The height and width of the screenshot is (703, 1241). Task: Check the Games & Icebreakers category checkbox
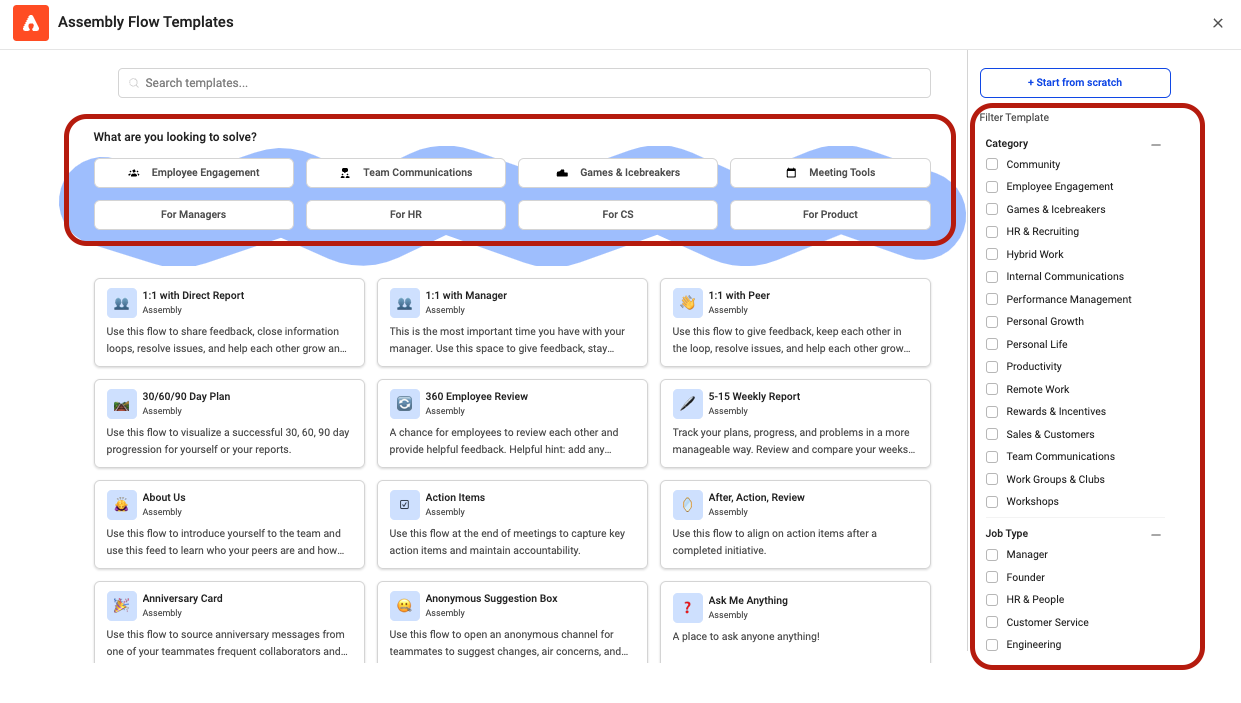pyautogui.click(x=992, y=209)
